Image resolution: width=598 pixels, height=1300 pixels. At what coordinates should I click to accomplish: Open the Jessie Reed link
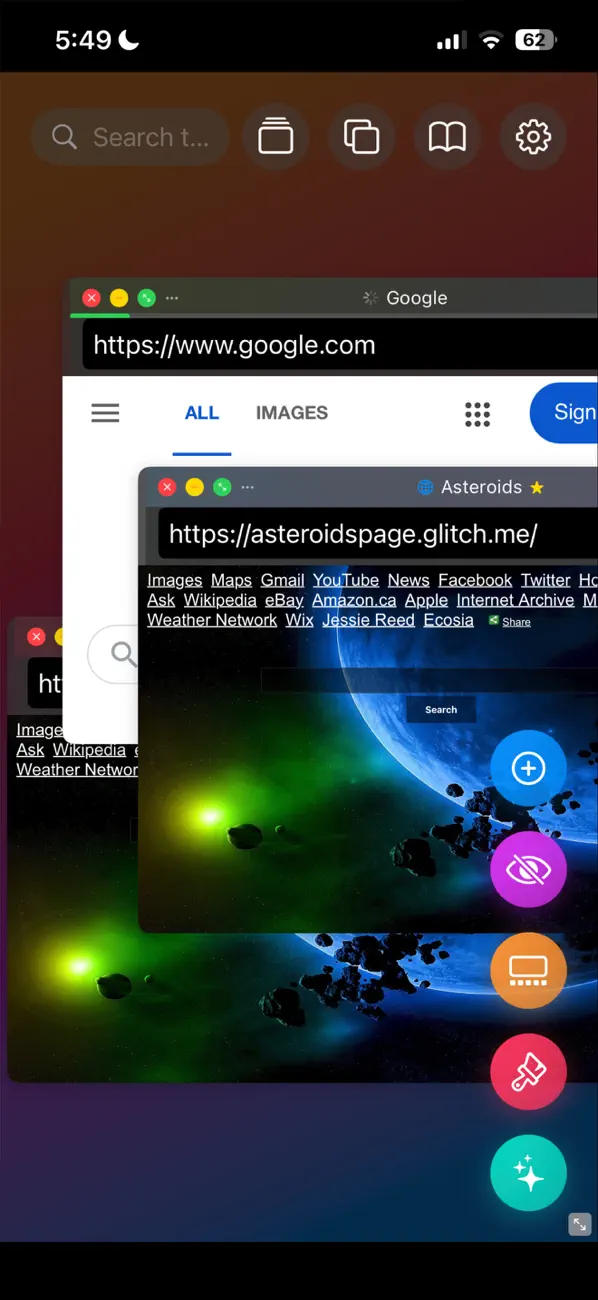tap(368, 620)
